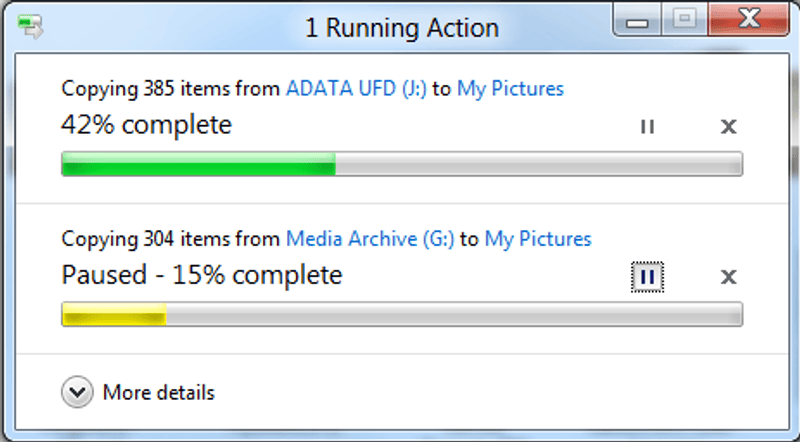Click the "Paused - 15% complete" status text

(202, 275)
